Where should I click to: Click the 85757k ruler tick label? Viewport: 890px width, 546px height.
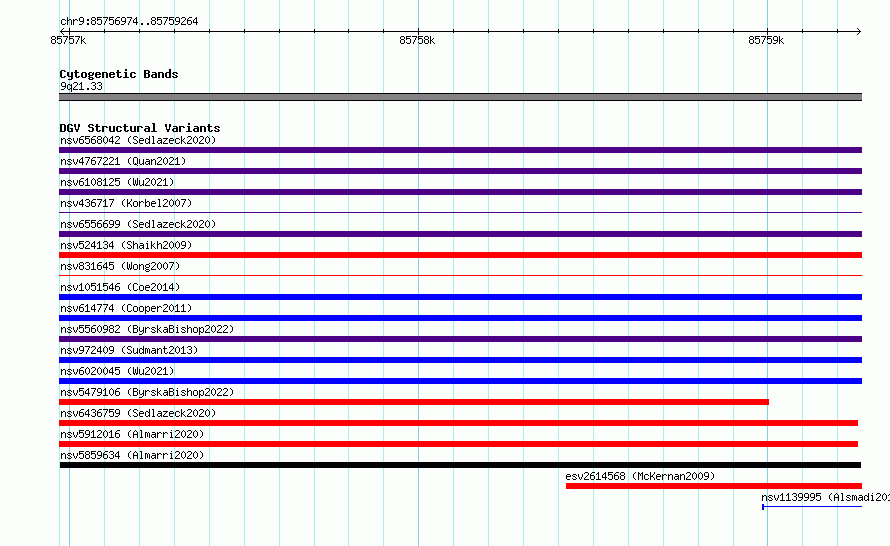pyautogui.click(x=68, y=40)
